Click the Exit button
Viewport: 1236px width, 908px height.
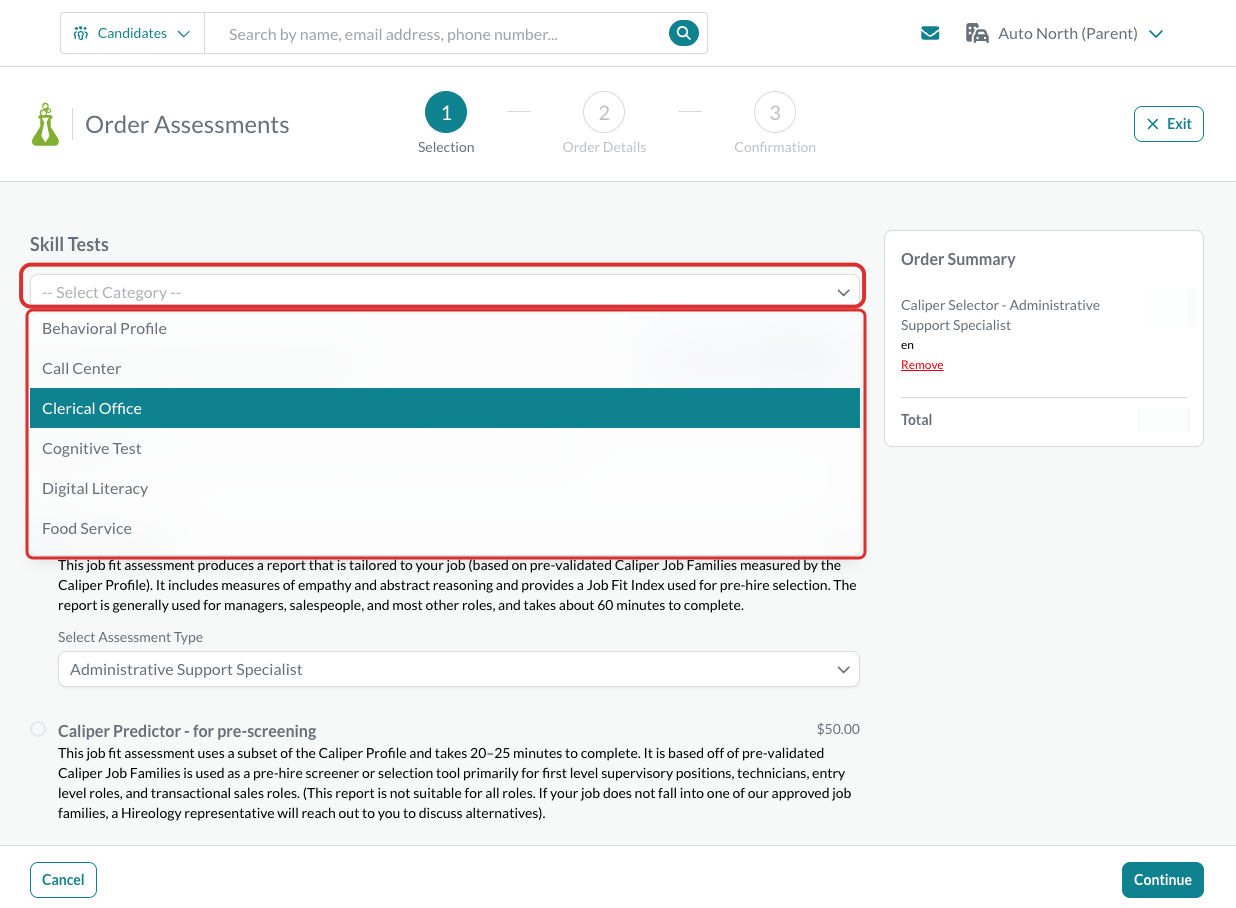coord(1169,124)
